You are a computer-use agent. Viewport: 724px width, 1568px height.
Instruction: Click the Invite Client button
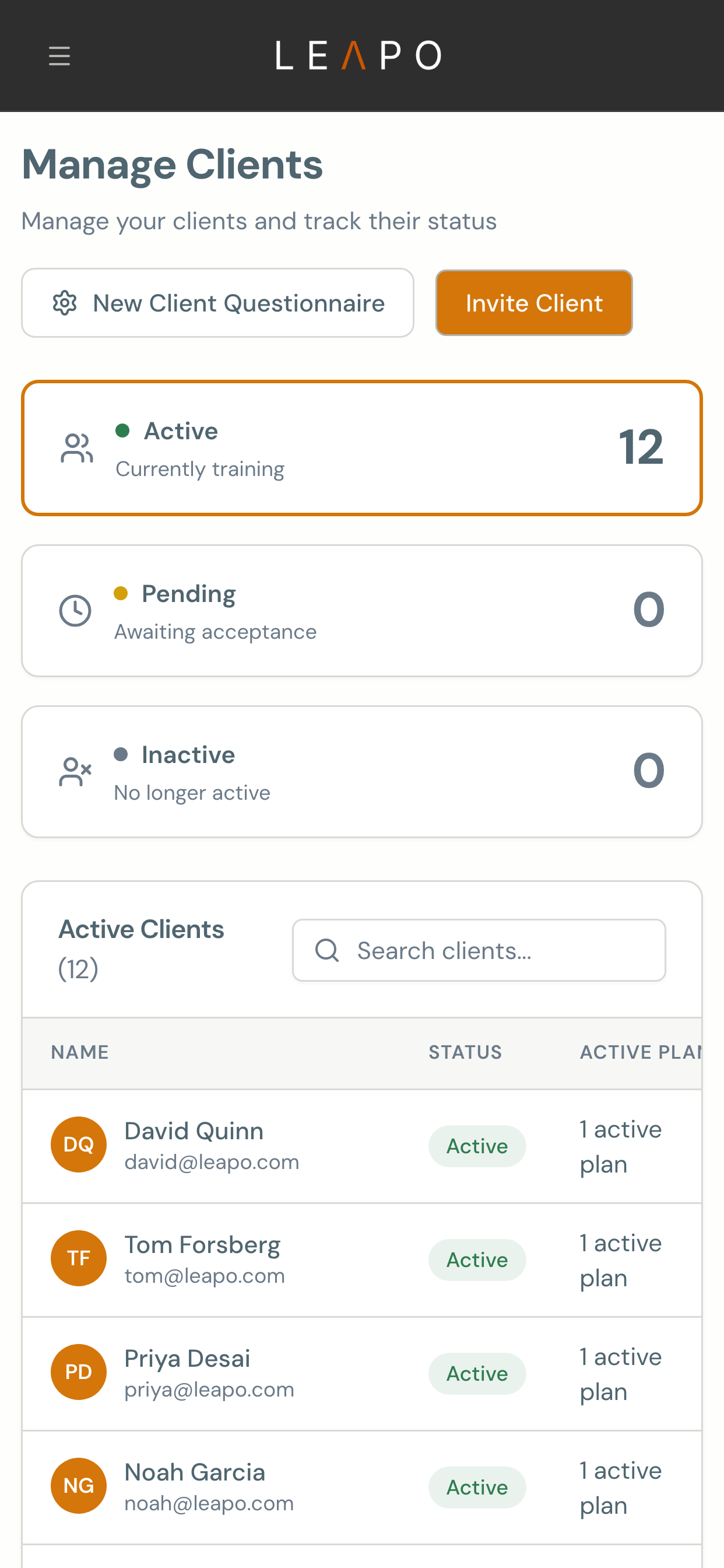(x=534, y=303)
